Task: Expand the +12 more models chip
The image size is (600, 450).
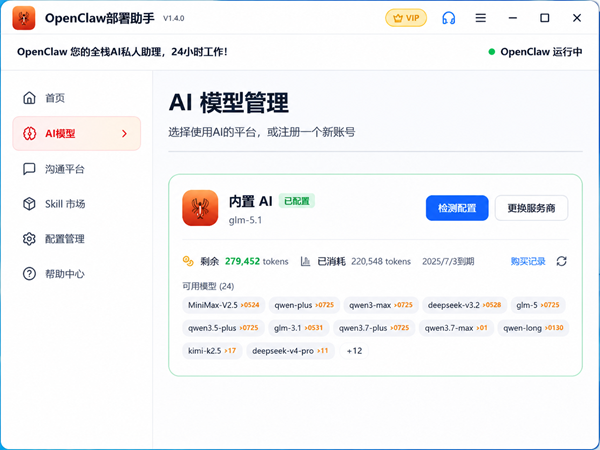Action: tap(354, 351)
